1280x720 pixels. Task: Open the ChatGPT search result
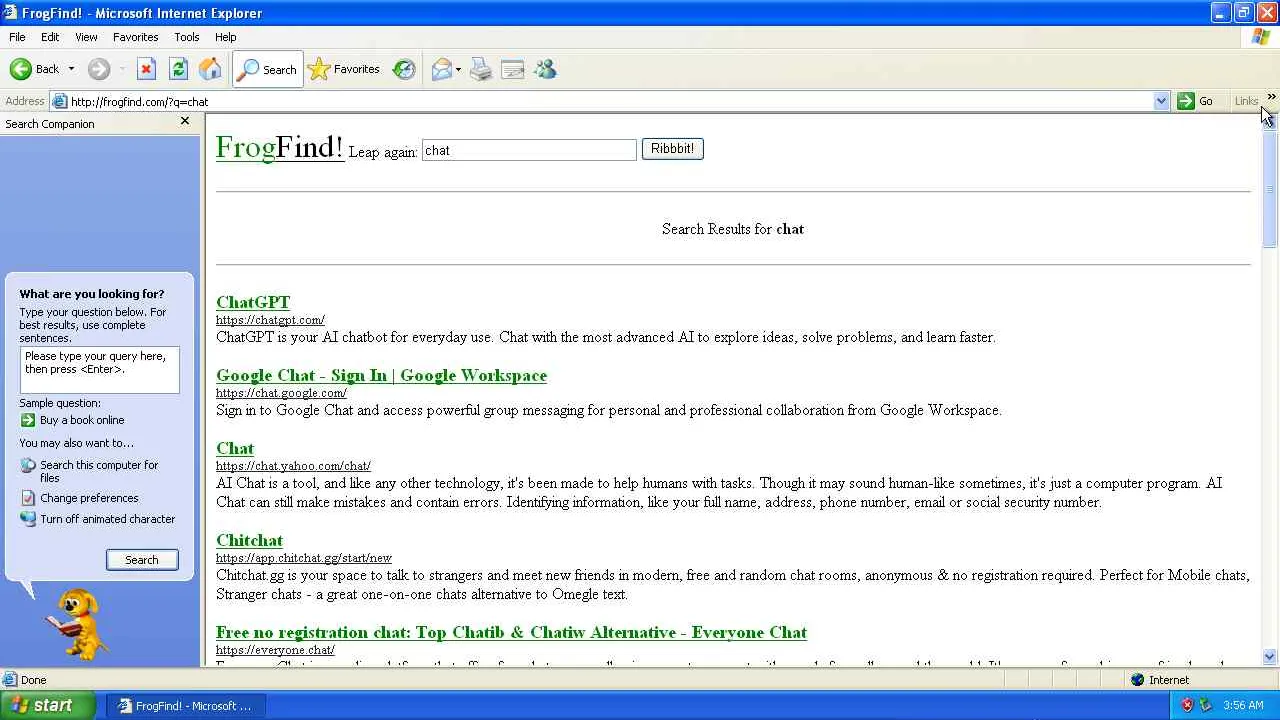pyautogui.click(x=253, y=302)
